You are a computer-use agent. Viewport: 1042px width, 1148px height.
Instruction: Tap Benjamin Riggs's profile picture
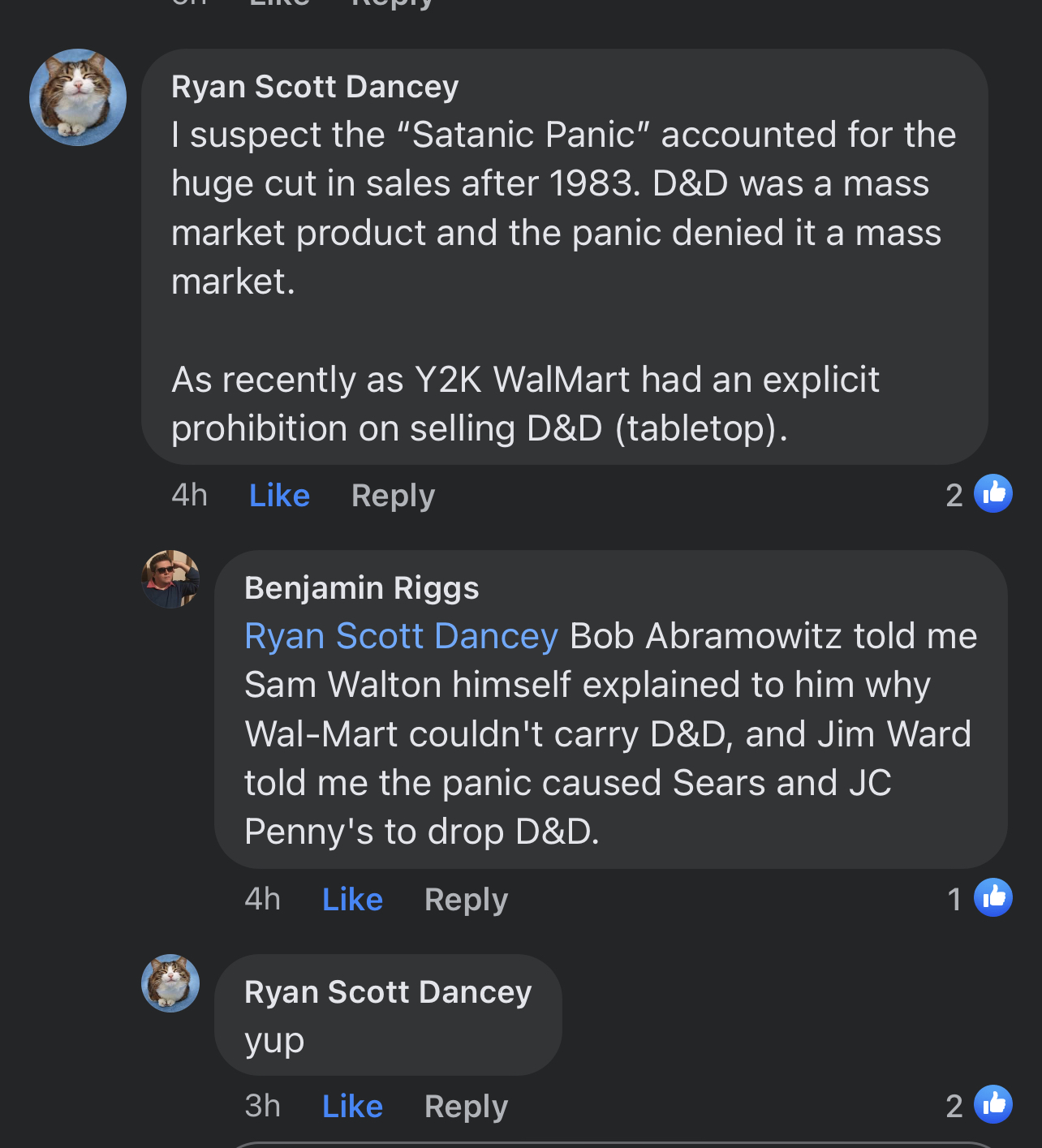[170, 579]
